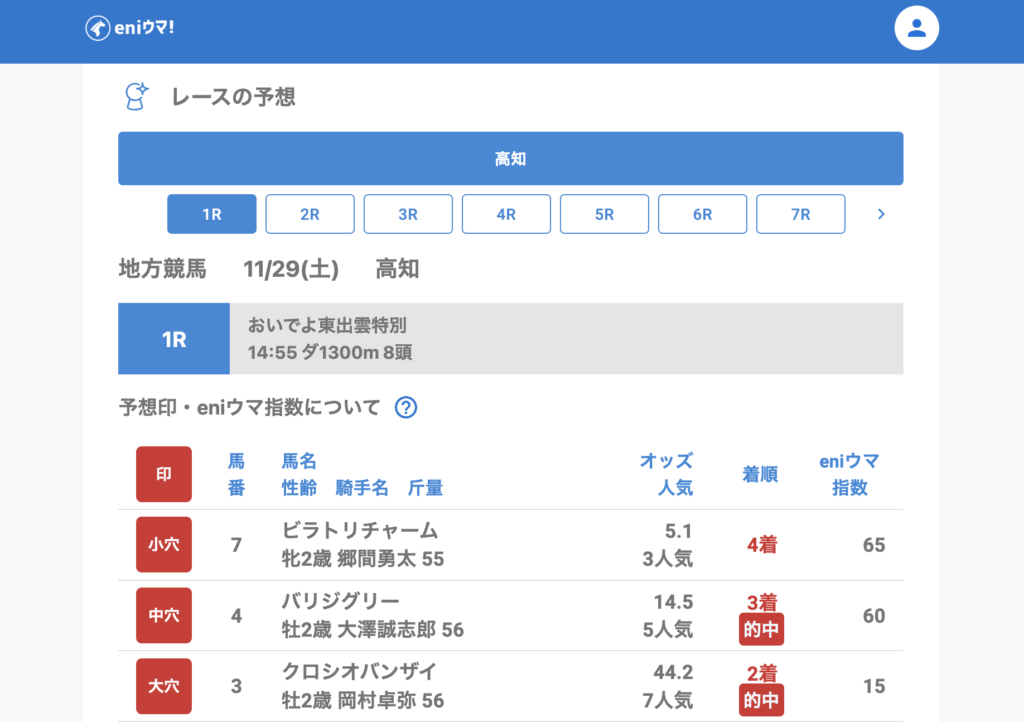Go to the 4R race tab
The height and width of the screenshot is (722, 1024).
tap(506, 214)
